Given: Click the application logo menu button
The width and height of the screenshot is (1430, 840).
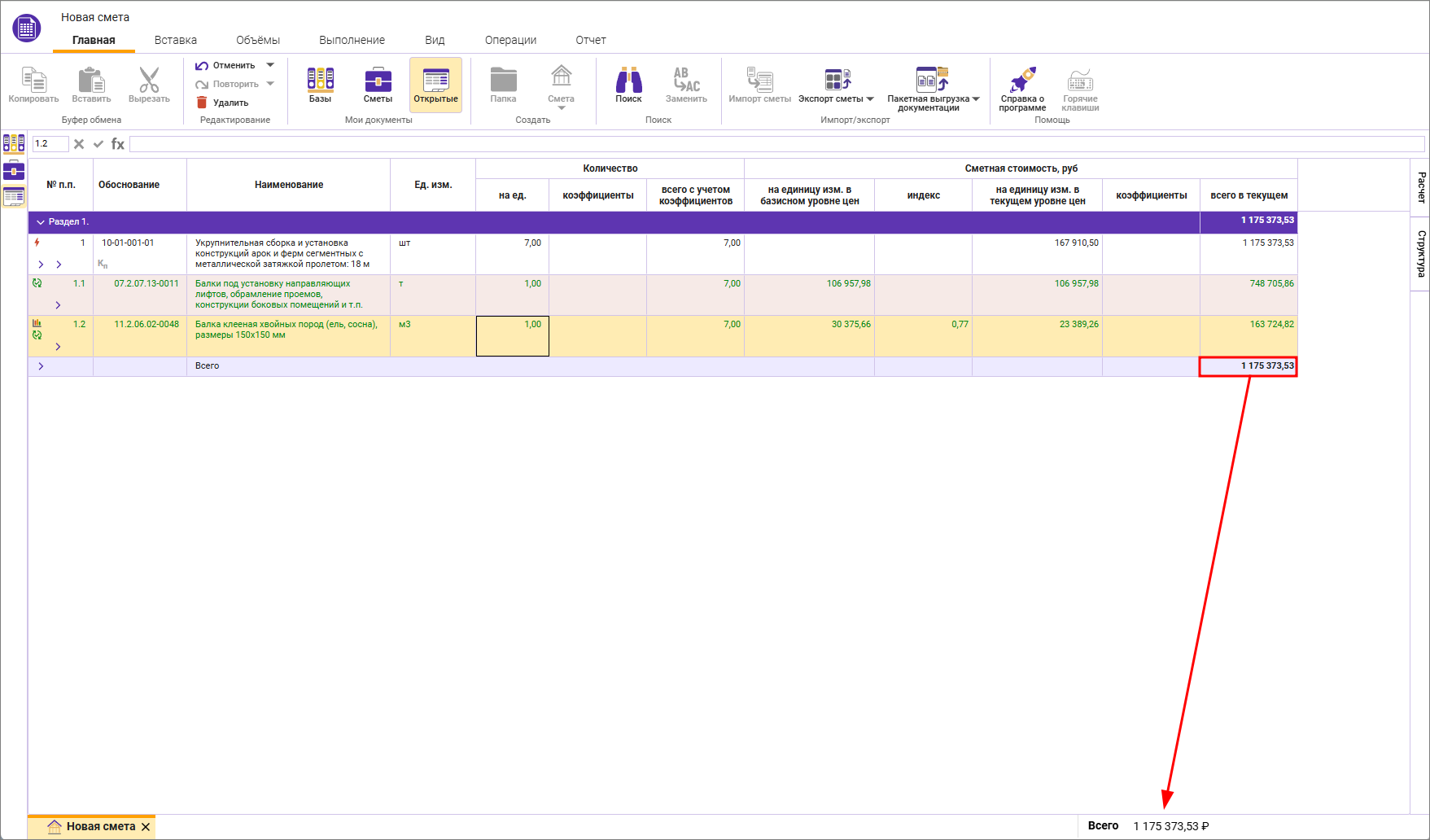Looking at the screenshot, I should point(27,28).
